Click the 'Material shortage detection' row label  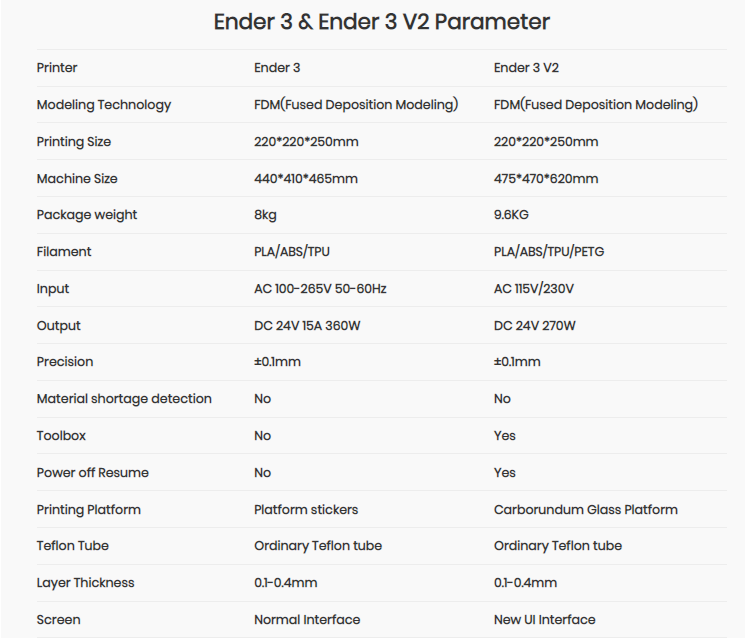pyautogui.click(x=124, y=399)
